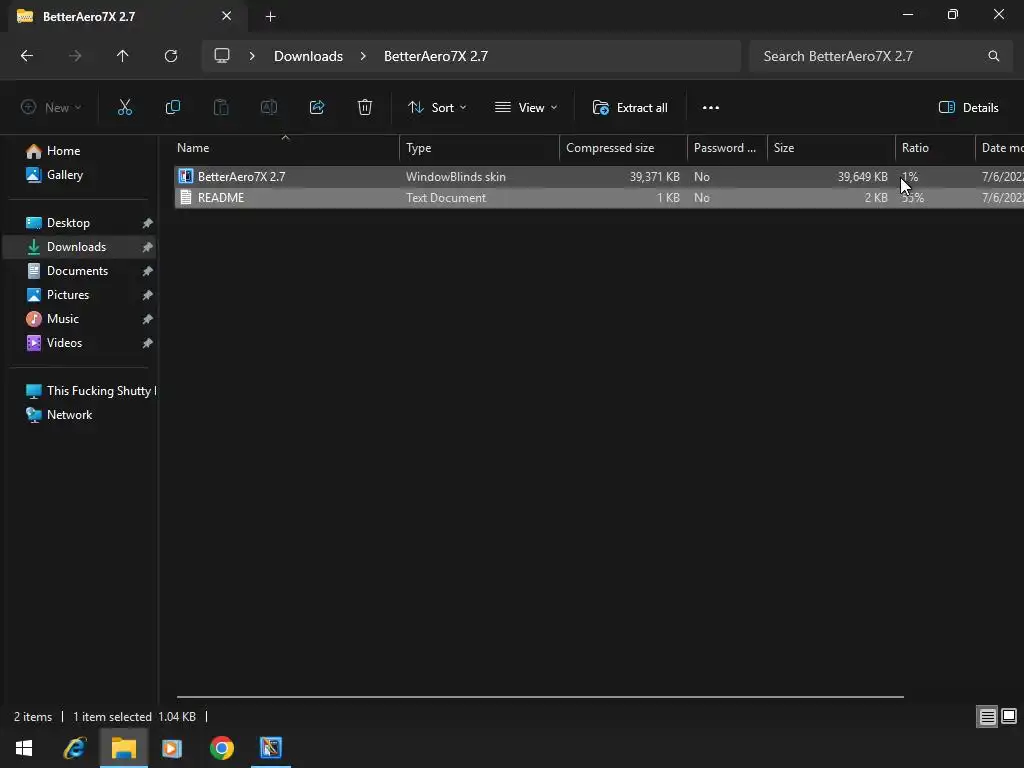The image size is (1024, 768).
Task: Click the Forward navigation arrow
Action: point(75,56)
